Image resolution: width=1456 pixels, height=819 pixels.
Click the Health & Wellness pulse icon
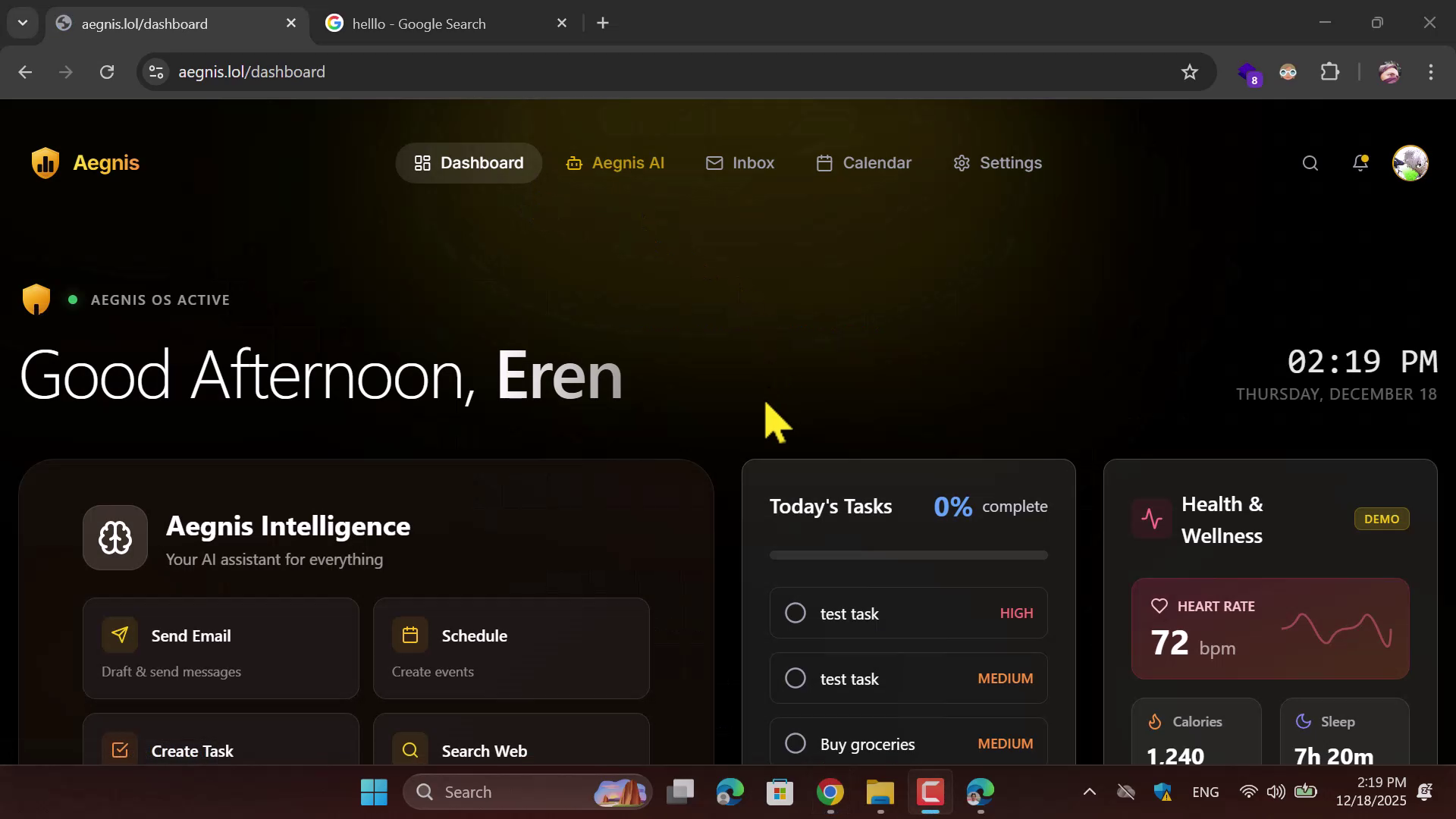[1151, 519]
